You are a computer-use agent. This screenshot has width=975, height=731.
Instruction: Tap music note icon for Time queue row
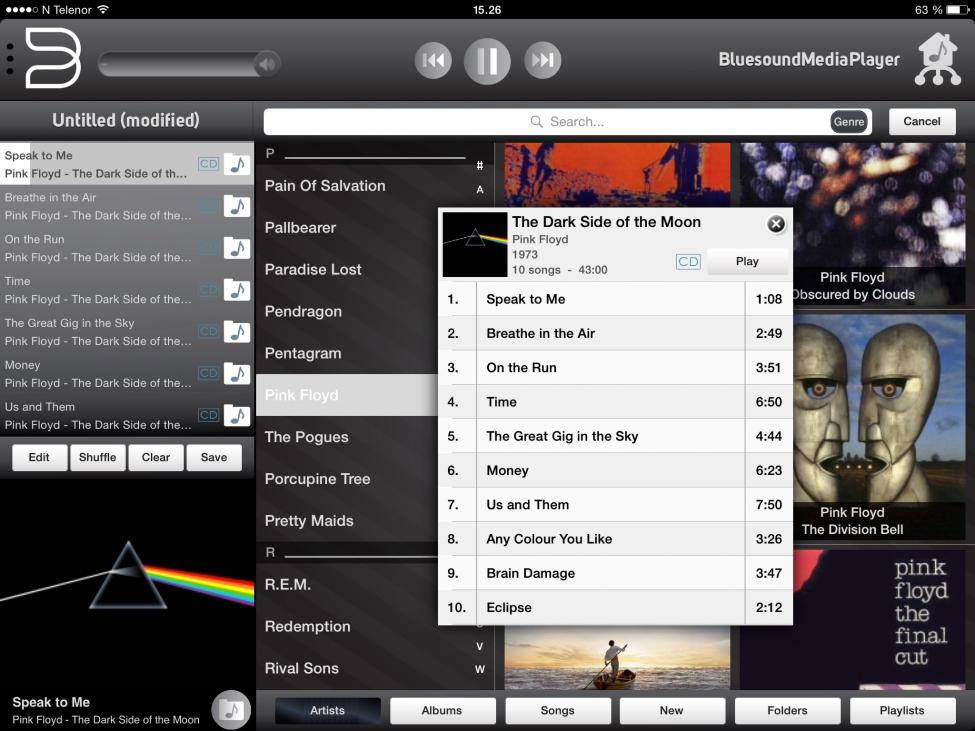[237, 290]
